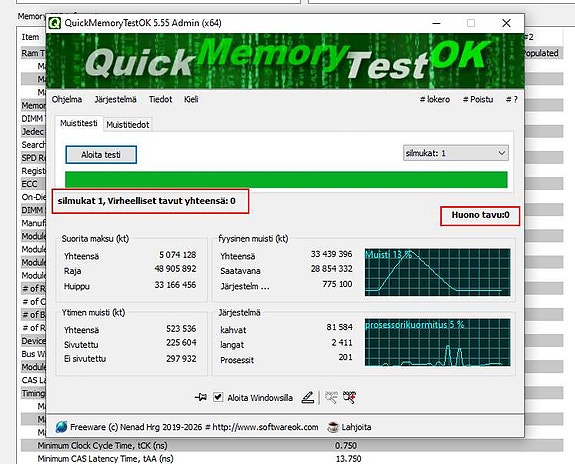575x464 pixels.
Task: Open the Tiedot menu
Action: [161, 99]
